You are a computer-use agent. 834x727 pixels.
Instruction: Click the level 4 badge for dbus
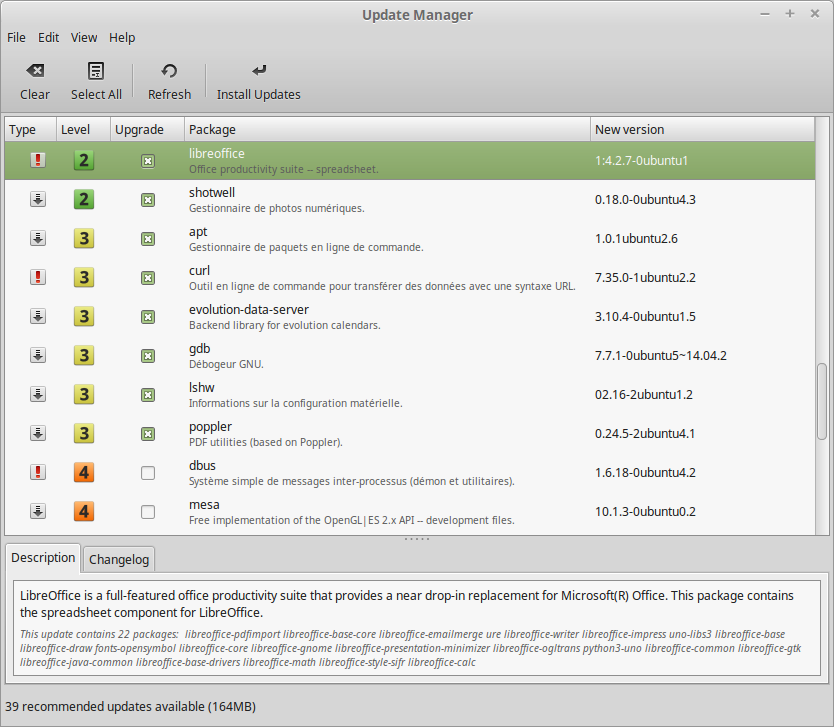pyautogui.click(x=84, y=472)
